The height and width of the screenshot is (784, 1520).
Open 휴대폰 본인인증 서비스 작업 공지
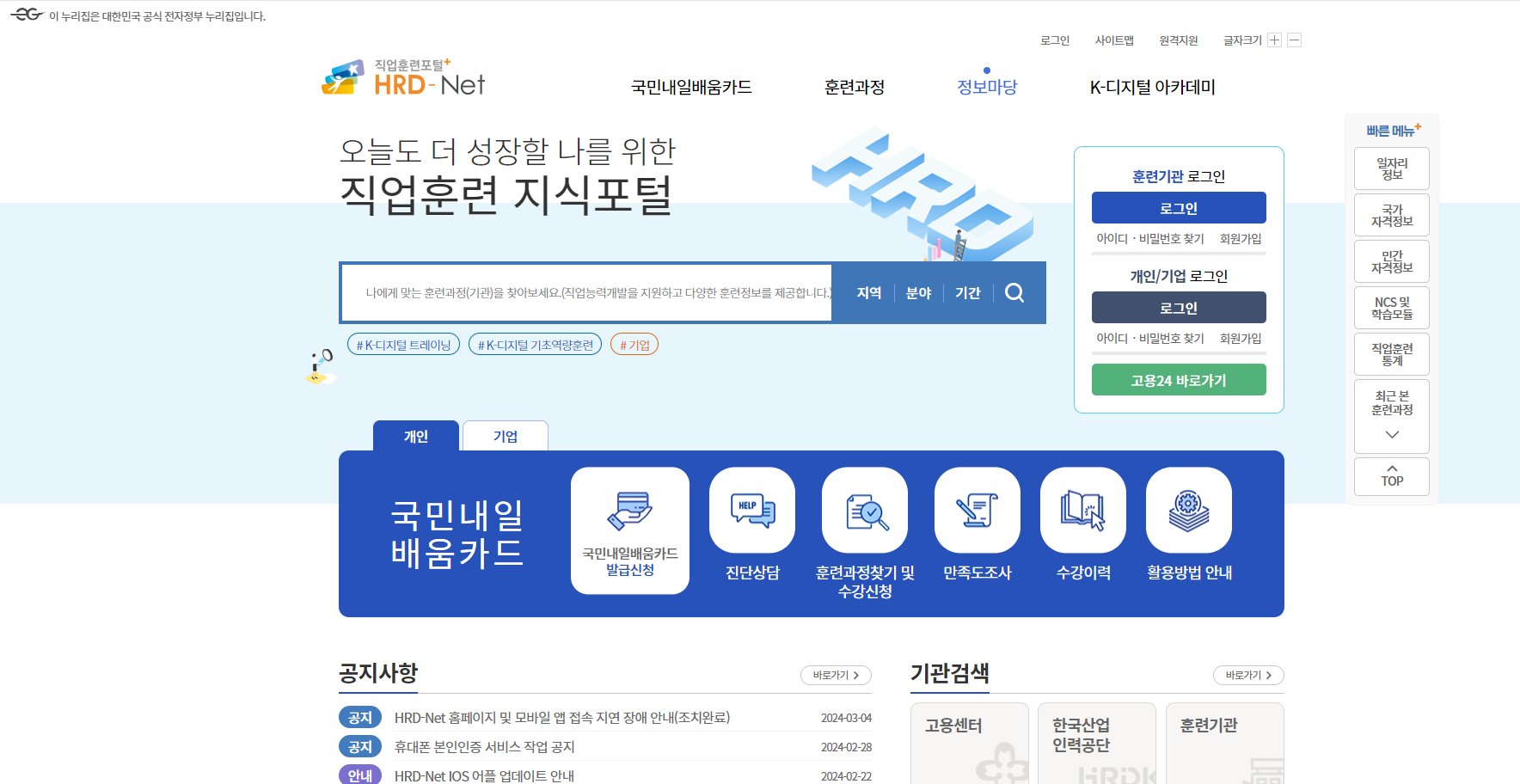485,747
